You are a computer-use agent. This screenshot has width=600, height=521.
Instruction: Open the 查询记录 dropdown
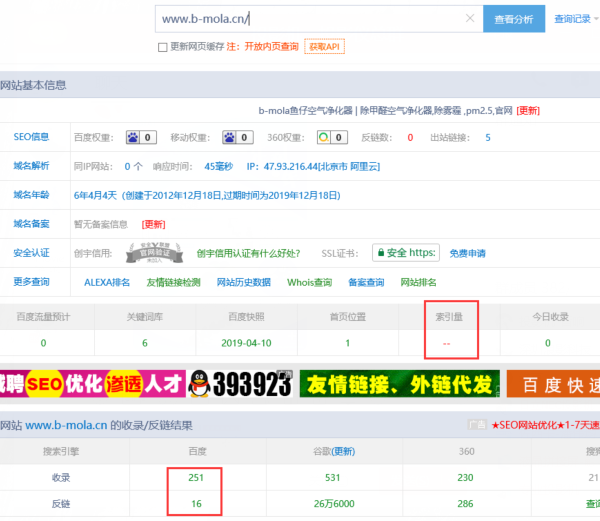coord(576,19)
